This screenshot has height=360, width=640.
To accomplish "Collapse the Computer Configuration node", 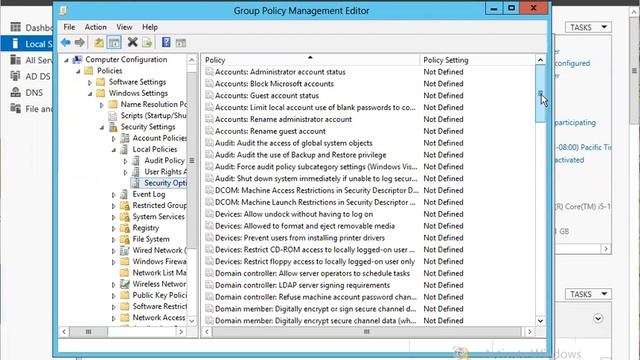I will (x=67, y=60).
